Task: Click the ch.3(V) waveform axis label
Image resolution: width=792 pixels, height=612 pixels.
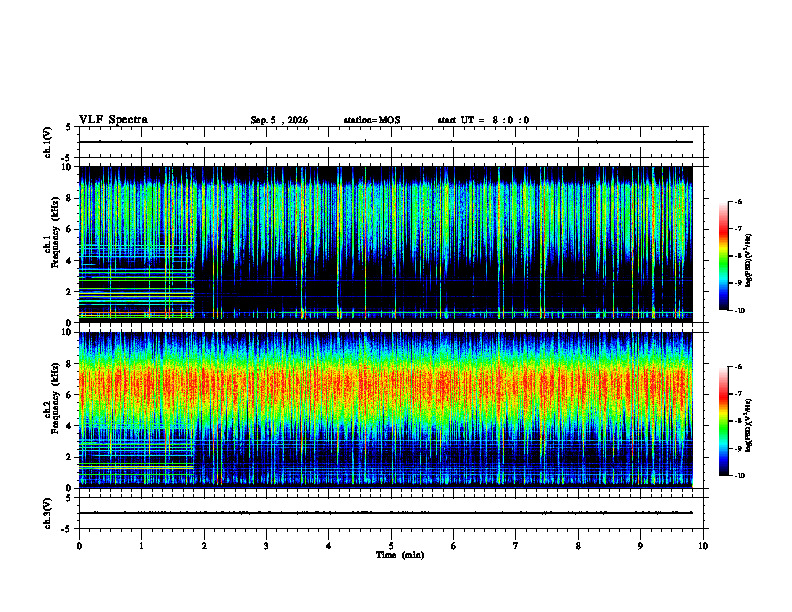Action: pos(48,513)
